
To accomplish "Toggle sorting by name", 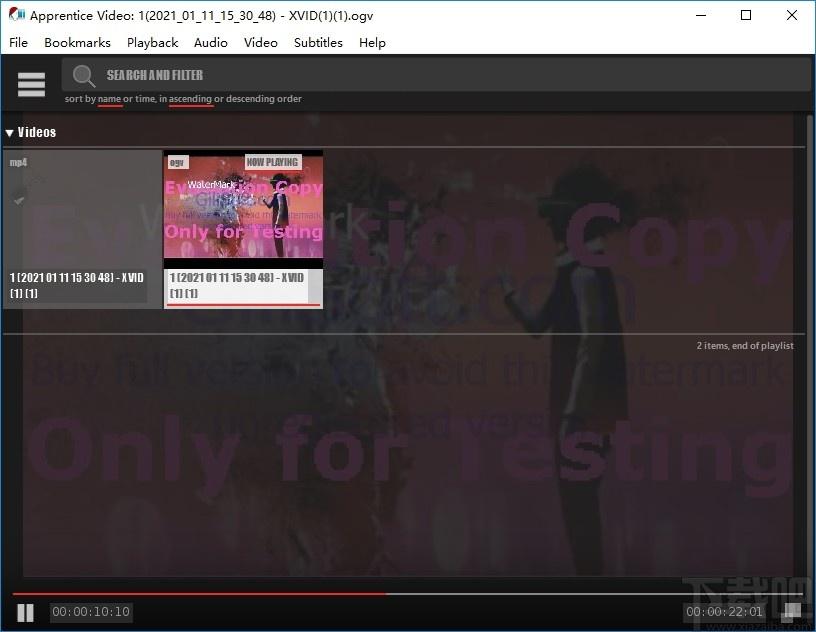I will click(x=109, y=99).
